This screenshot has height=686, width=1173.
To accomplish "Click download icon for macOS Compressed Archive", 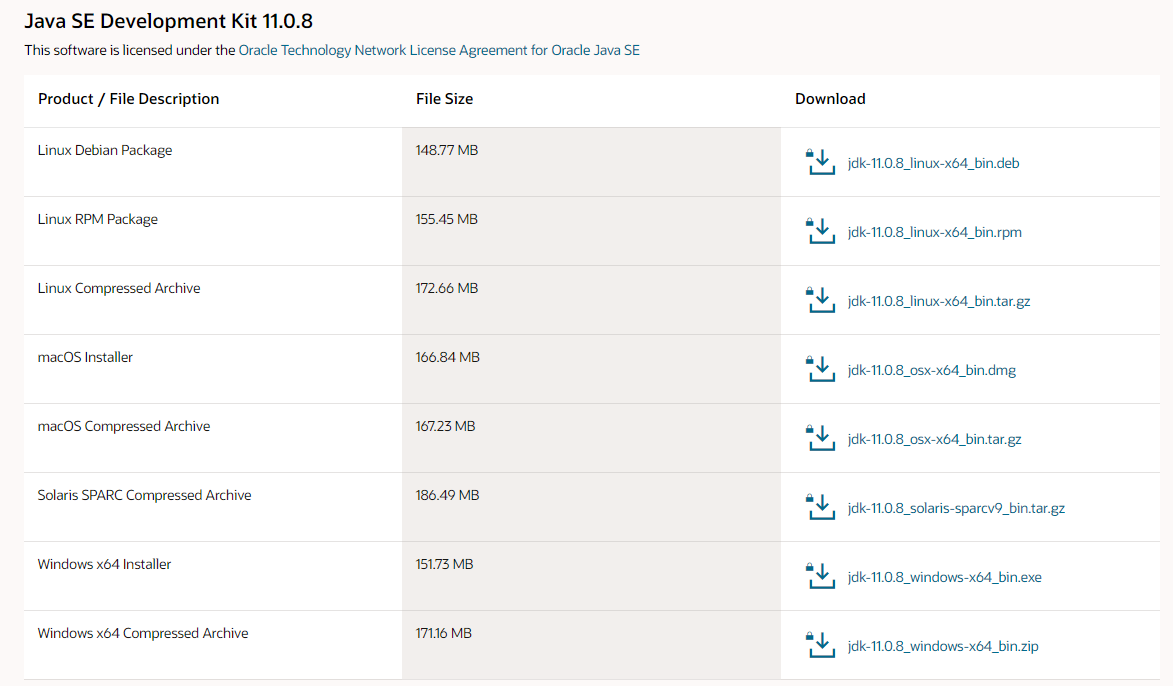I will coord(821,438).
